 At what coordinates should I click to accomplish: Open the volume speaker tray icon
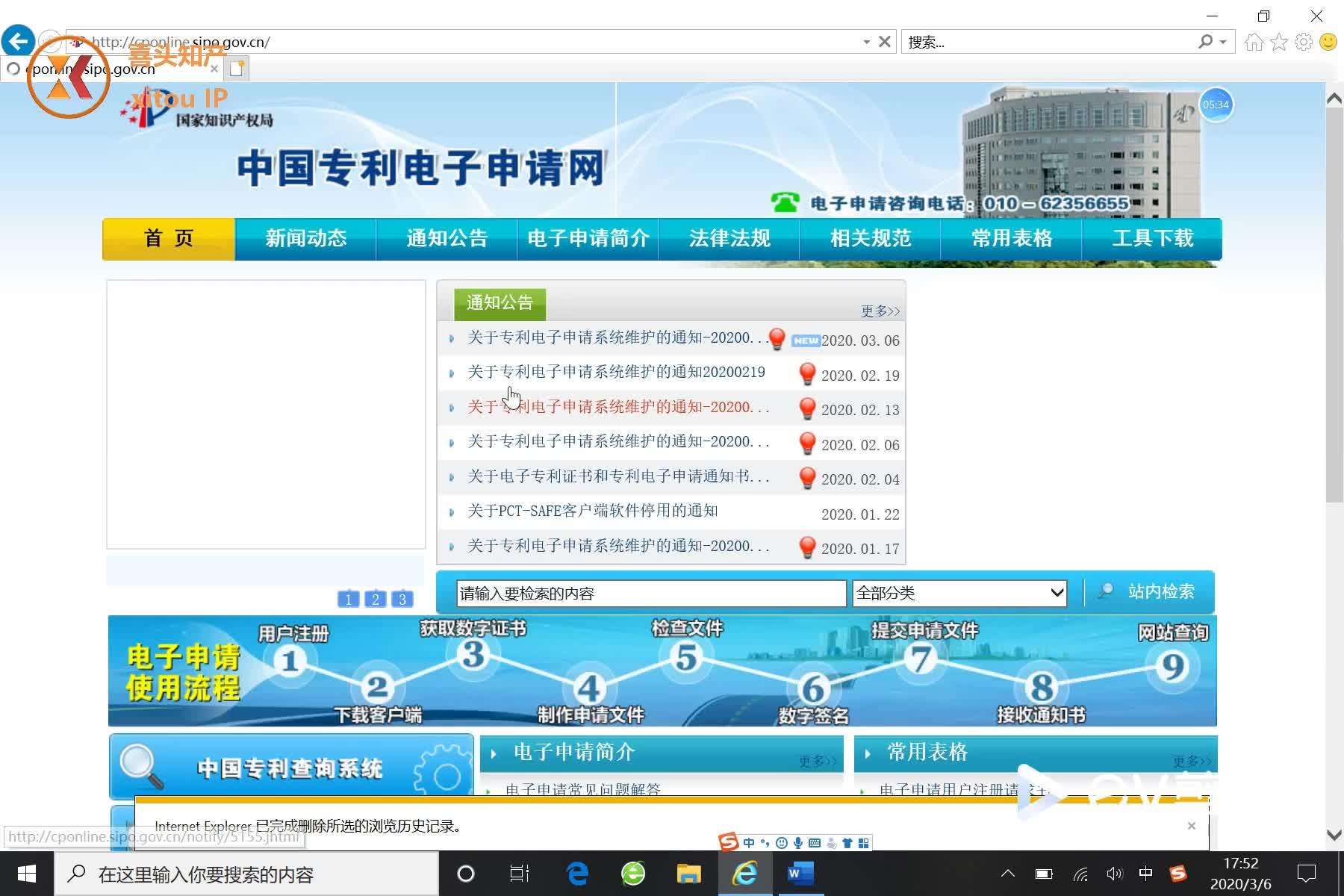pyautogui.click(x=1114, y=874)
